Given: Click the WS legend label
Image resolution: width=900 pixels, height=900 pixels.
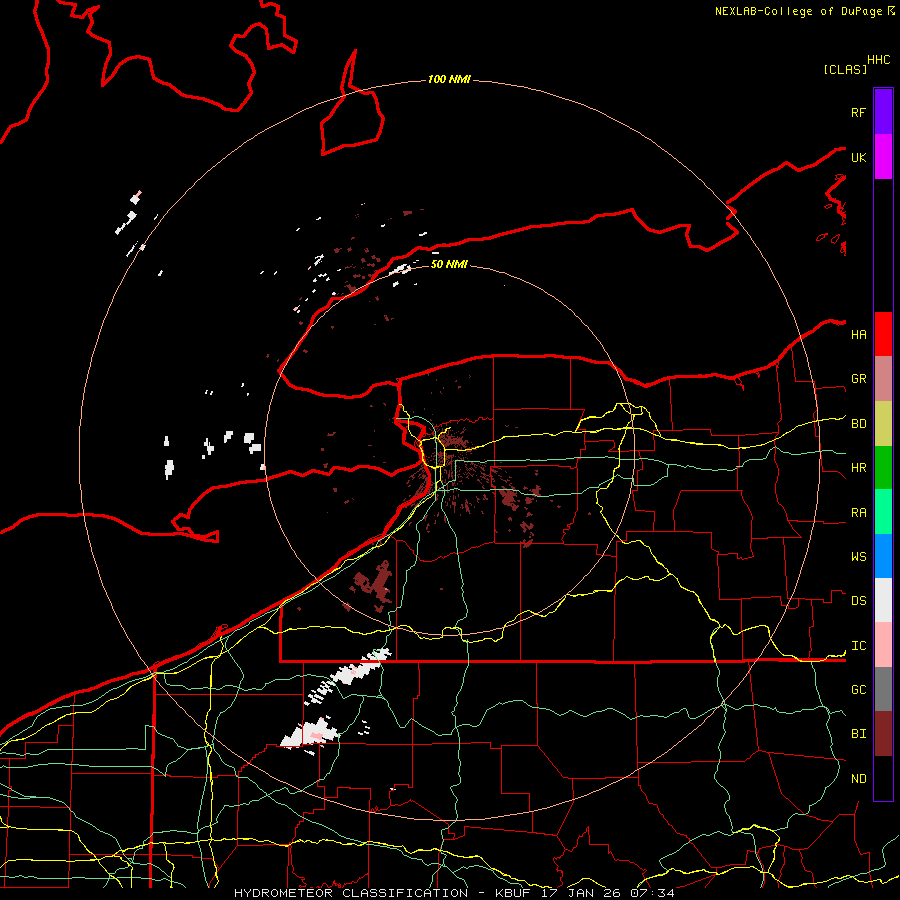Looking at the screenshot, I should (858, 557).
